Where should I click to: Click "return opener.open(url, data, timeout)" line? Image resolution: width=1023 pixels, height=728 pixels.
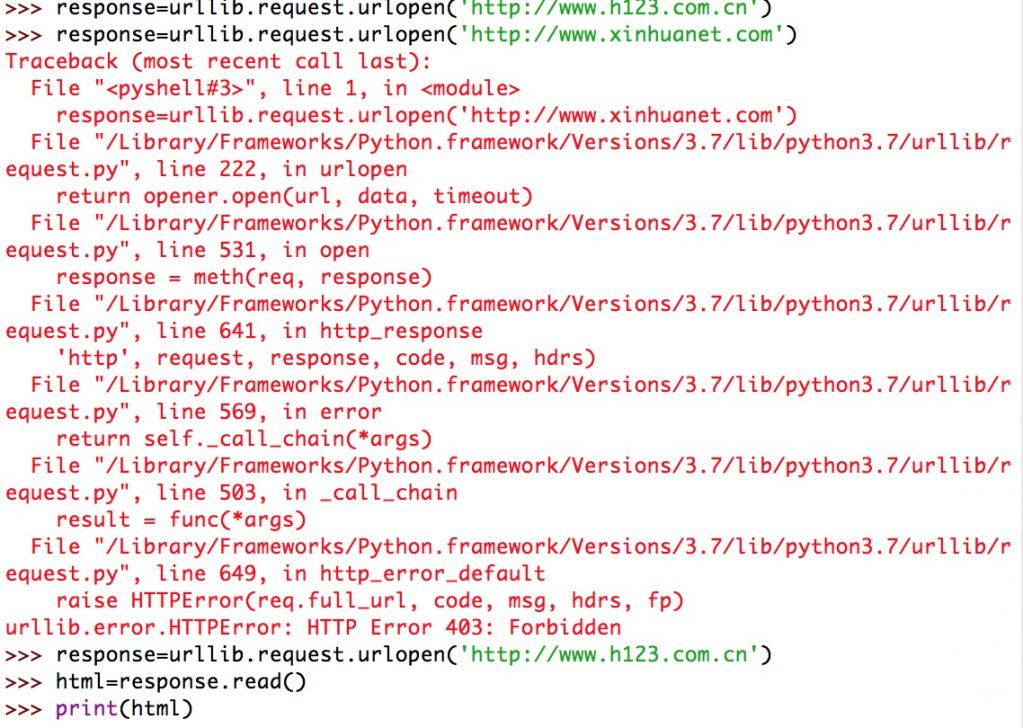coord(294,196)
